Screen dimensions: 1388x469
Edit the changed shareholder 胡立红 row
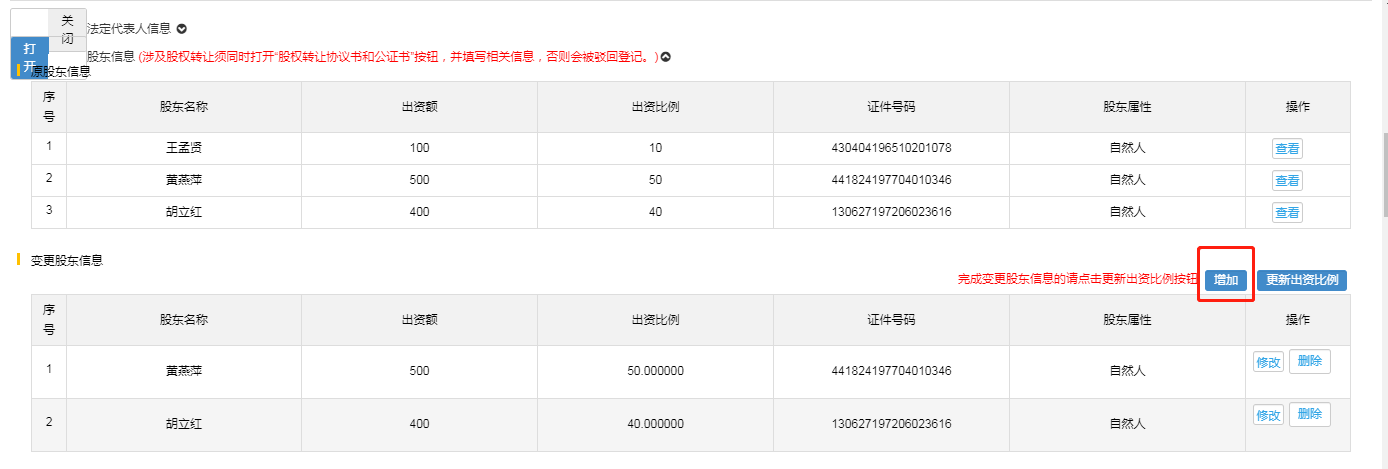pos(1267,414)
